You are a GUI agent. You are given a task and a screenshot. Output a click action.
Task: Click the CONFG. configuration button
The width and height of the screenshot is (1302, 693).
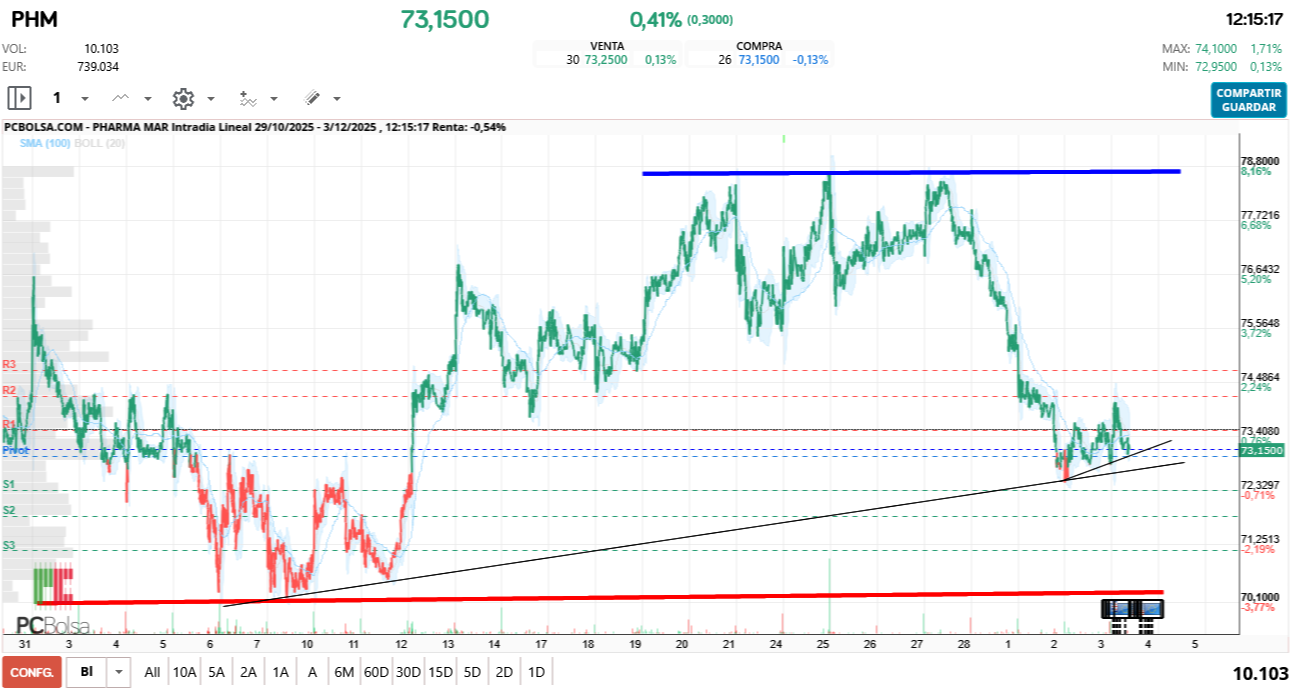tap(33, 672)
